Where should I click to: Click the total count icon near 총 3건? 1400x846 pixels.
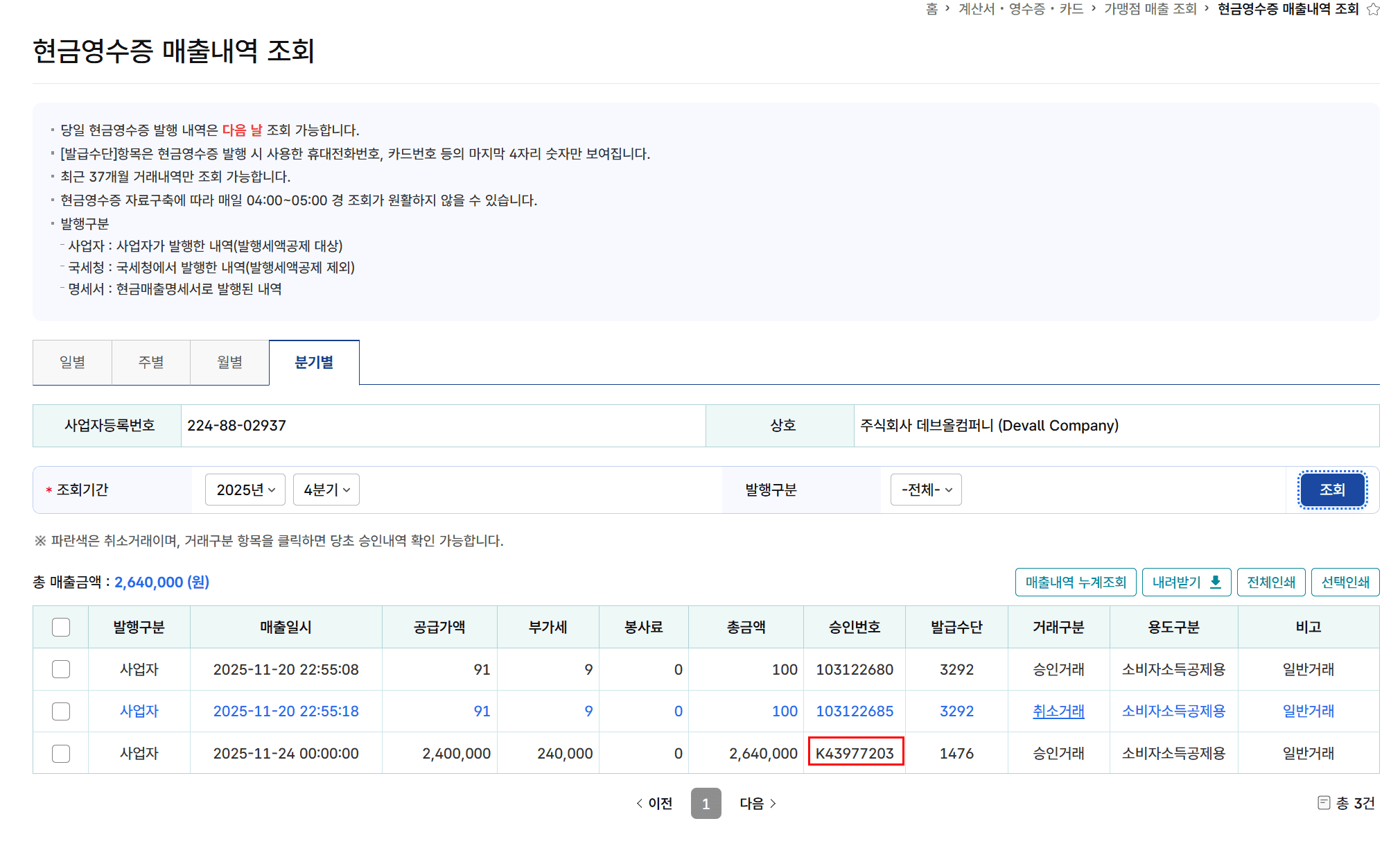pyautogui.click(x=1323, y=802)
